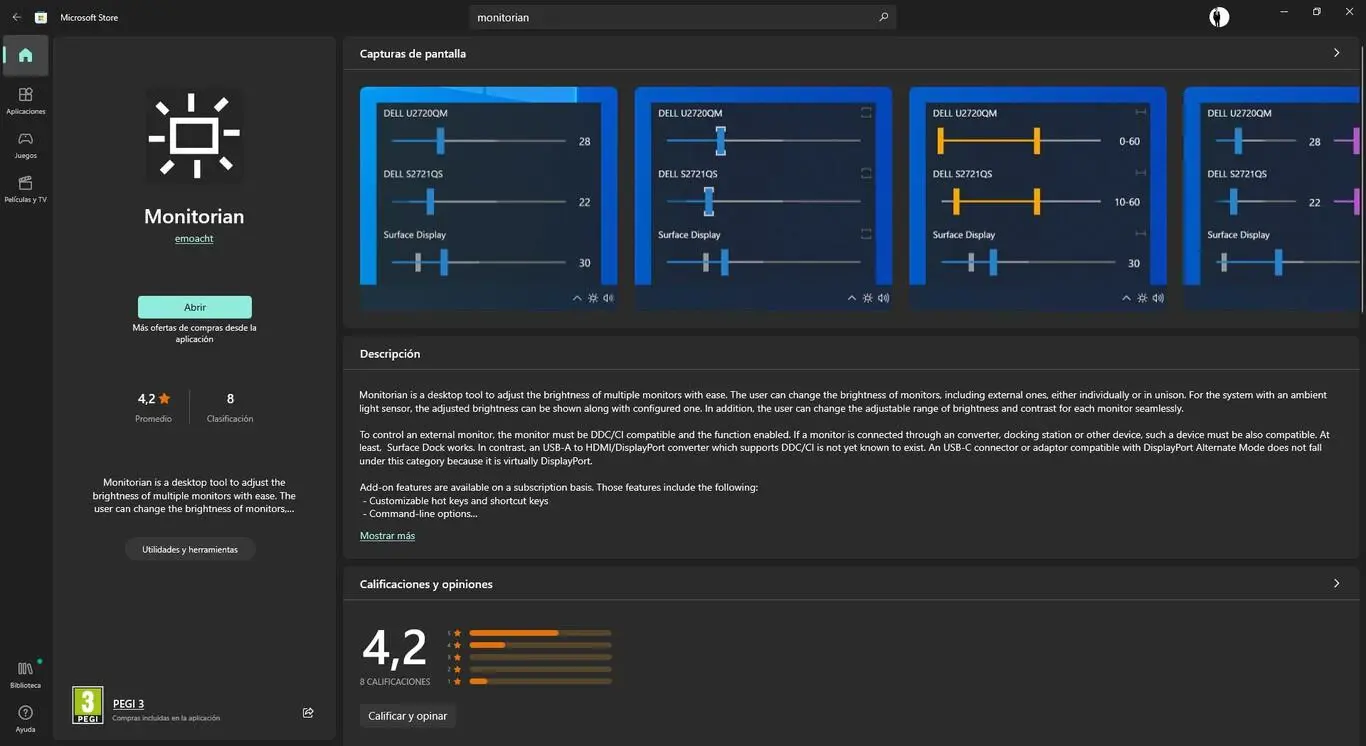Image resolution: width=1366 pixels, height=746 pixels.
Task: Click the large 4,2 rating score
Action: point(394,648)
